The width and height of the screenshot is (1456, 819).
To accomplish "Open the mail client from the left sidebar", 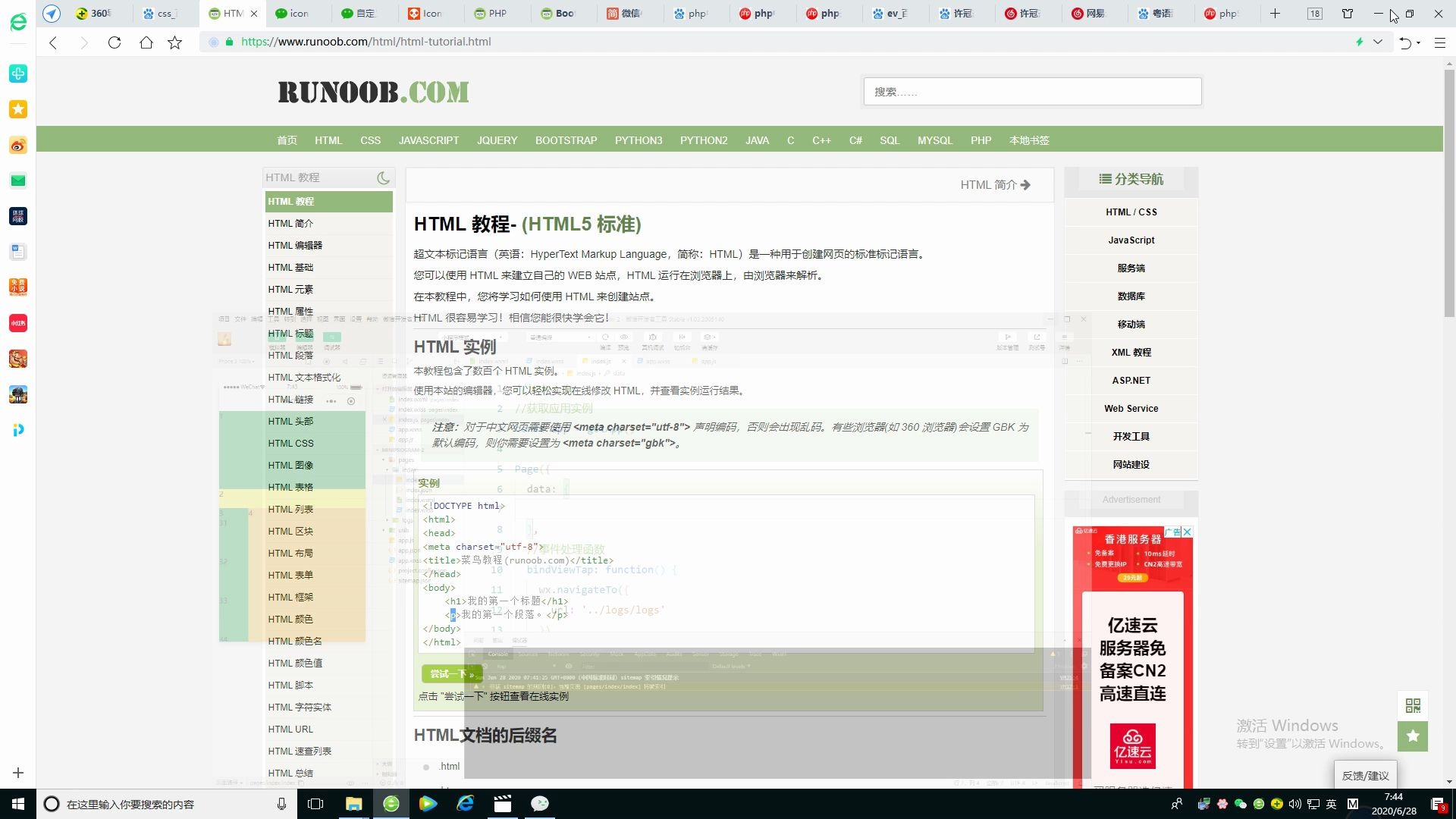I will [x=18, y=180].
